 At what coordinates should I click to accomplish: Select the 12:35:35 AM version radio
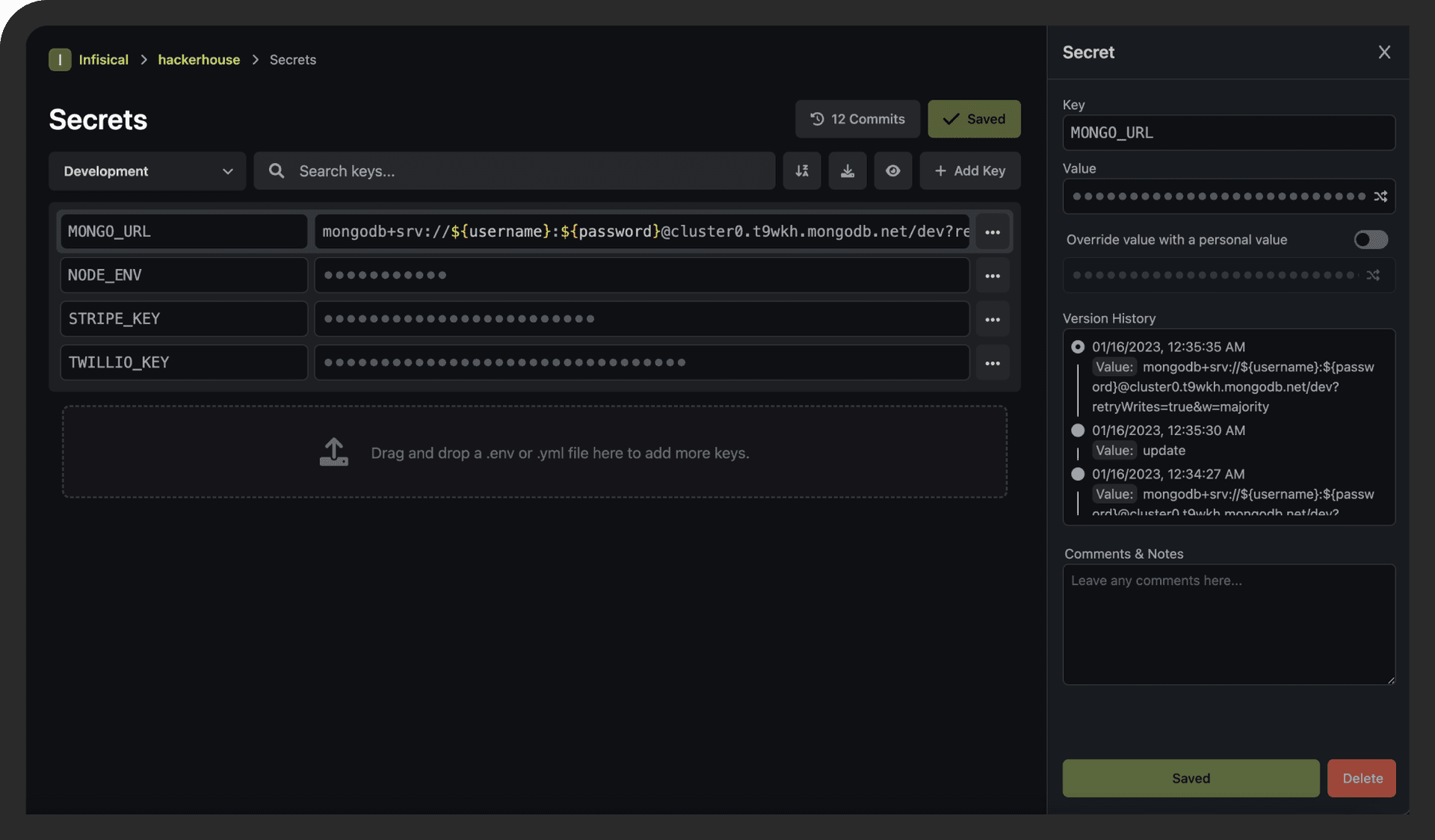tap(1077, 347)
